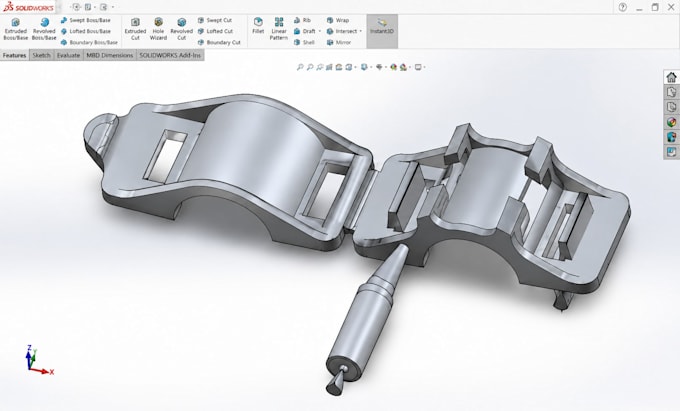Choose Boundary Boss/Base feature
Screen dimensions: 680x411
click(89, 42)
